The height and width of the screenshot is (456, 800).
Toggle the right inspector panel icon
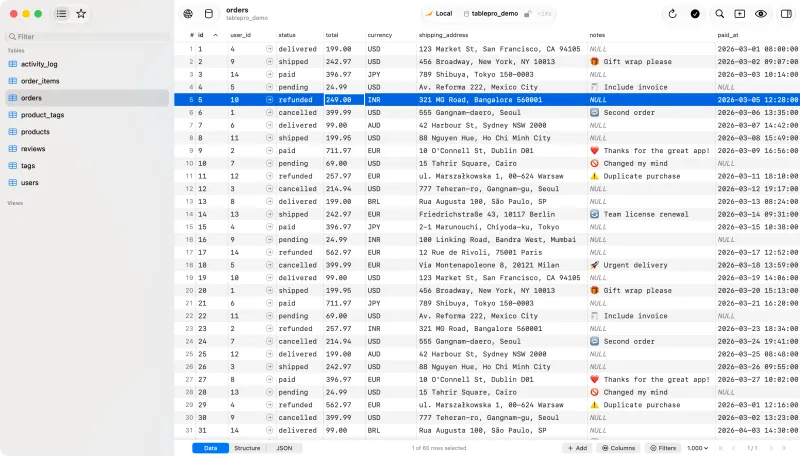786,14
